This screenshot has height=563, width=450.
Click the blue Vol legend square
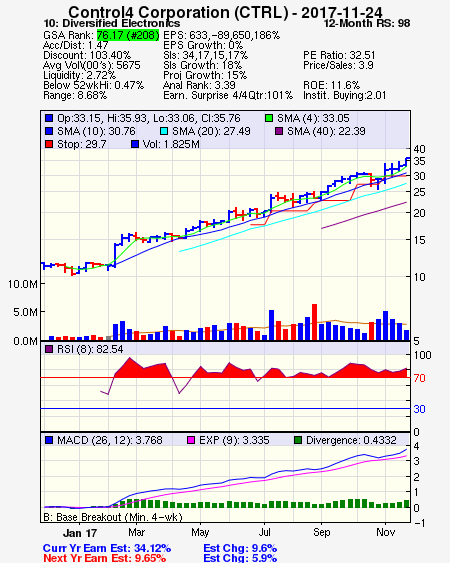pyautogui.click(x=135, y=144)
